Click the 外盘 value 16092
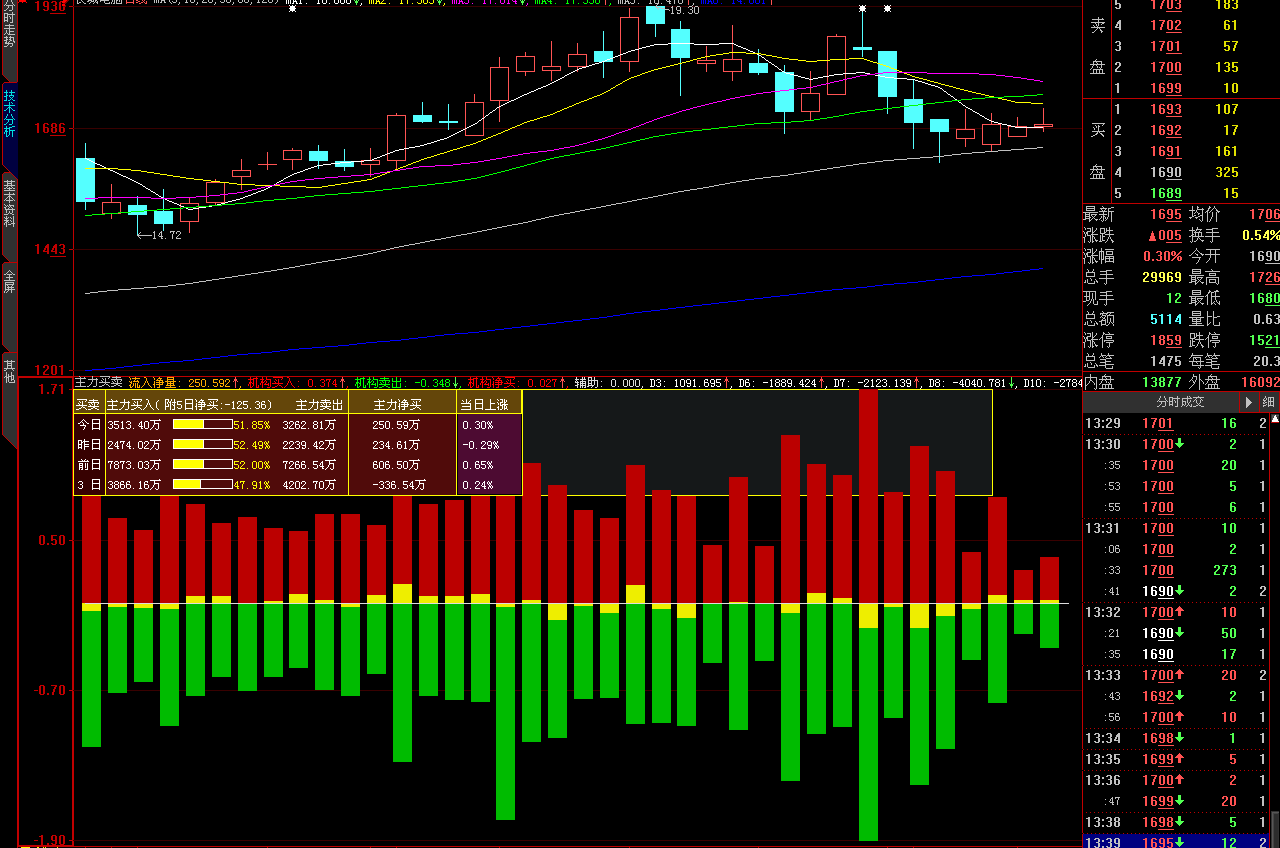The image size is (1280, 848). click(x=1259, y=381)
